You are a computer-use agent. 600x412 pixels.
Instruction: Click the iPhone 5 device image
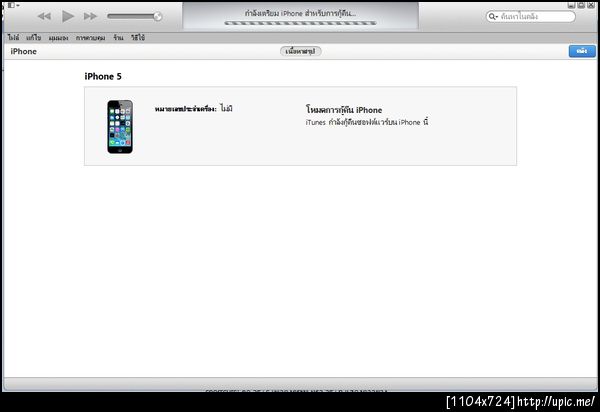point(120,127)
